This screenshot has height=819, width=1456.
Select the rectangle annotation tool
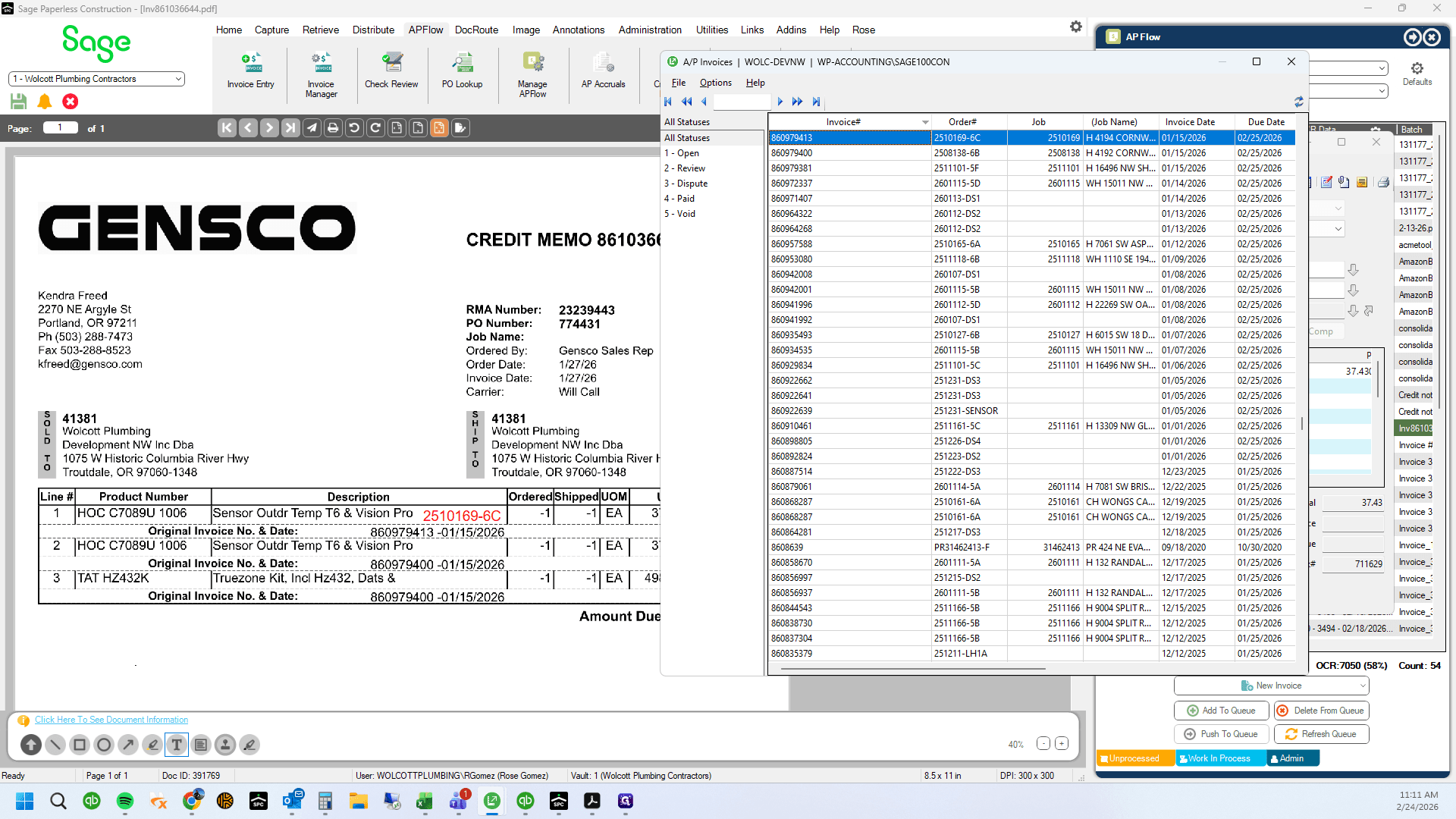pyautogui.click(x=80, y=745)
